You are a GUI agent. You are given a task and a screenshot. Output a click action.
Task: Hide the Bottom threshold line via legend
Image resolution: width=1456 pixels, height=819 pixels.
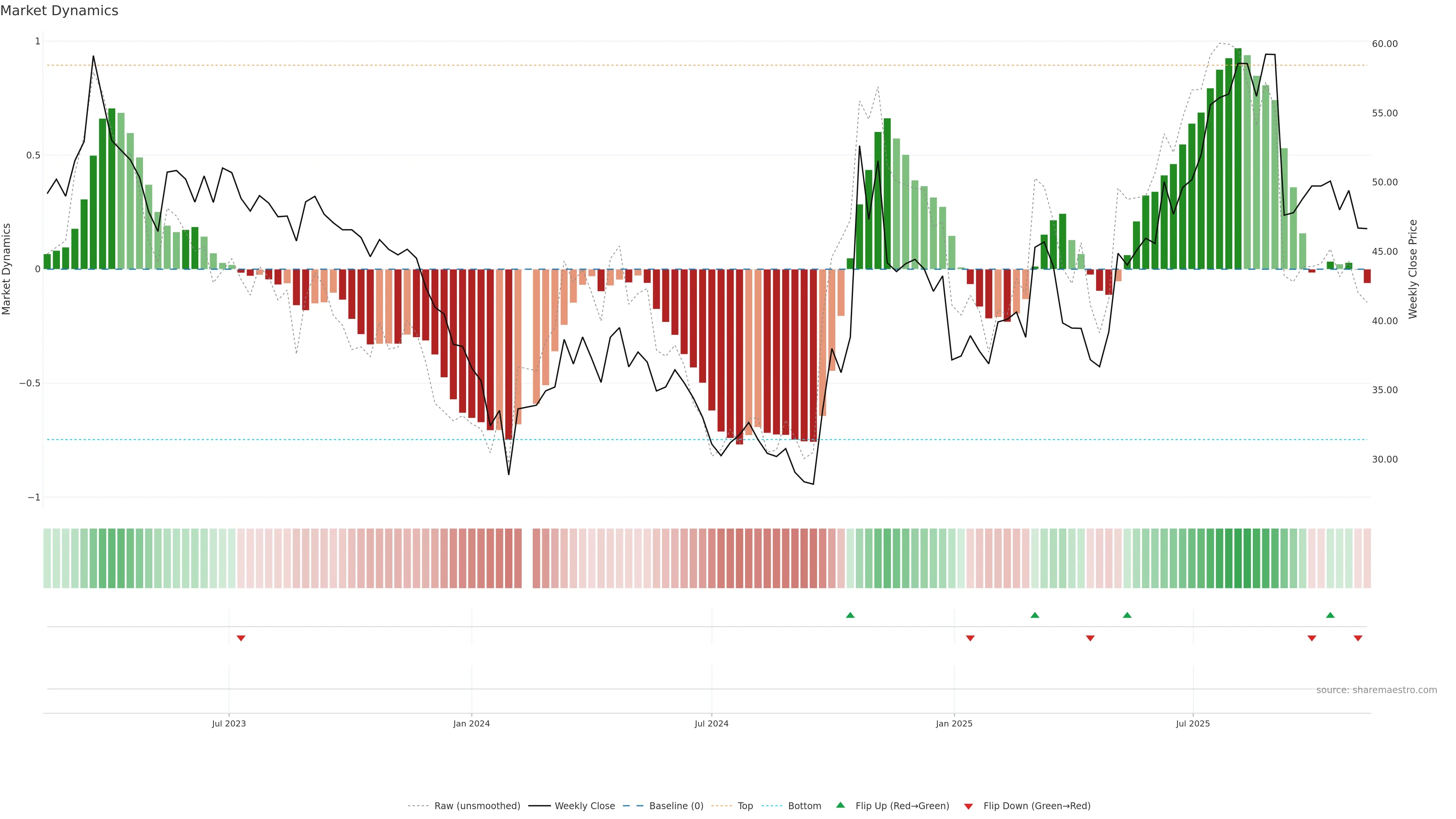(804, 806)
